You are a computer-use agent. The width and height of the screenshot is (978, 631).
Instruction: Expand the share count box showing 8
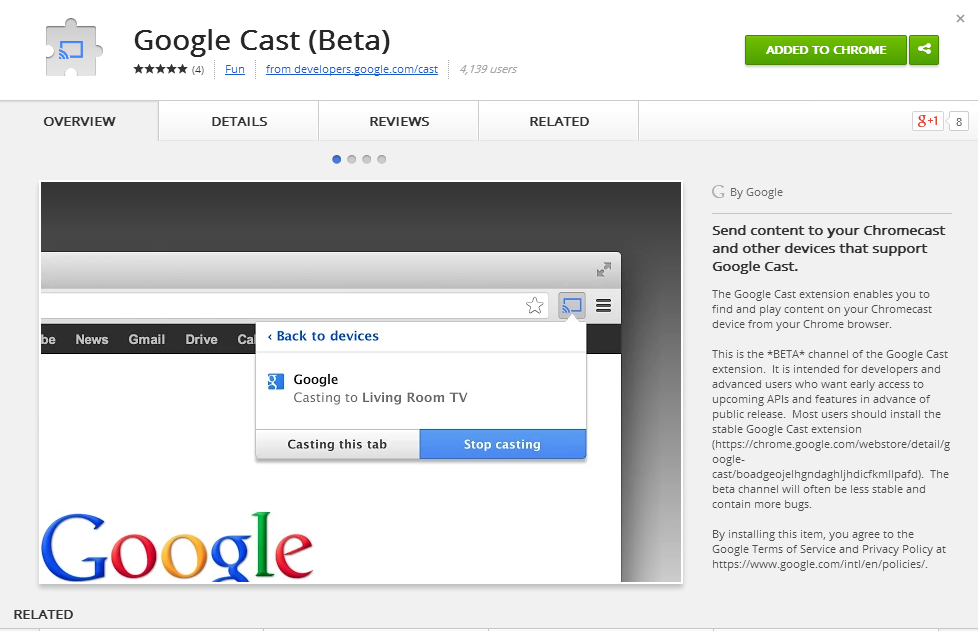957,120
